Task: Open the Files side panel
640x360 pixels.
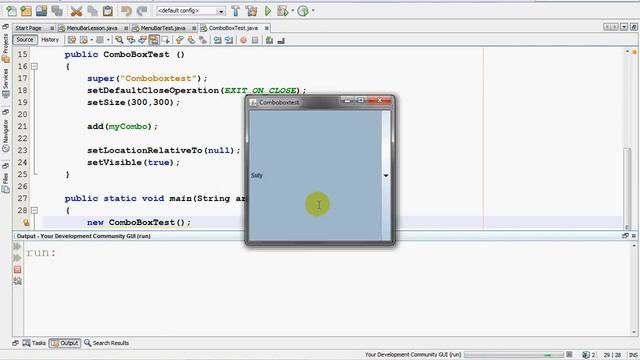Action: coord(5,183)
